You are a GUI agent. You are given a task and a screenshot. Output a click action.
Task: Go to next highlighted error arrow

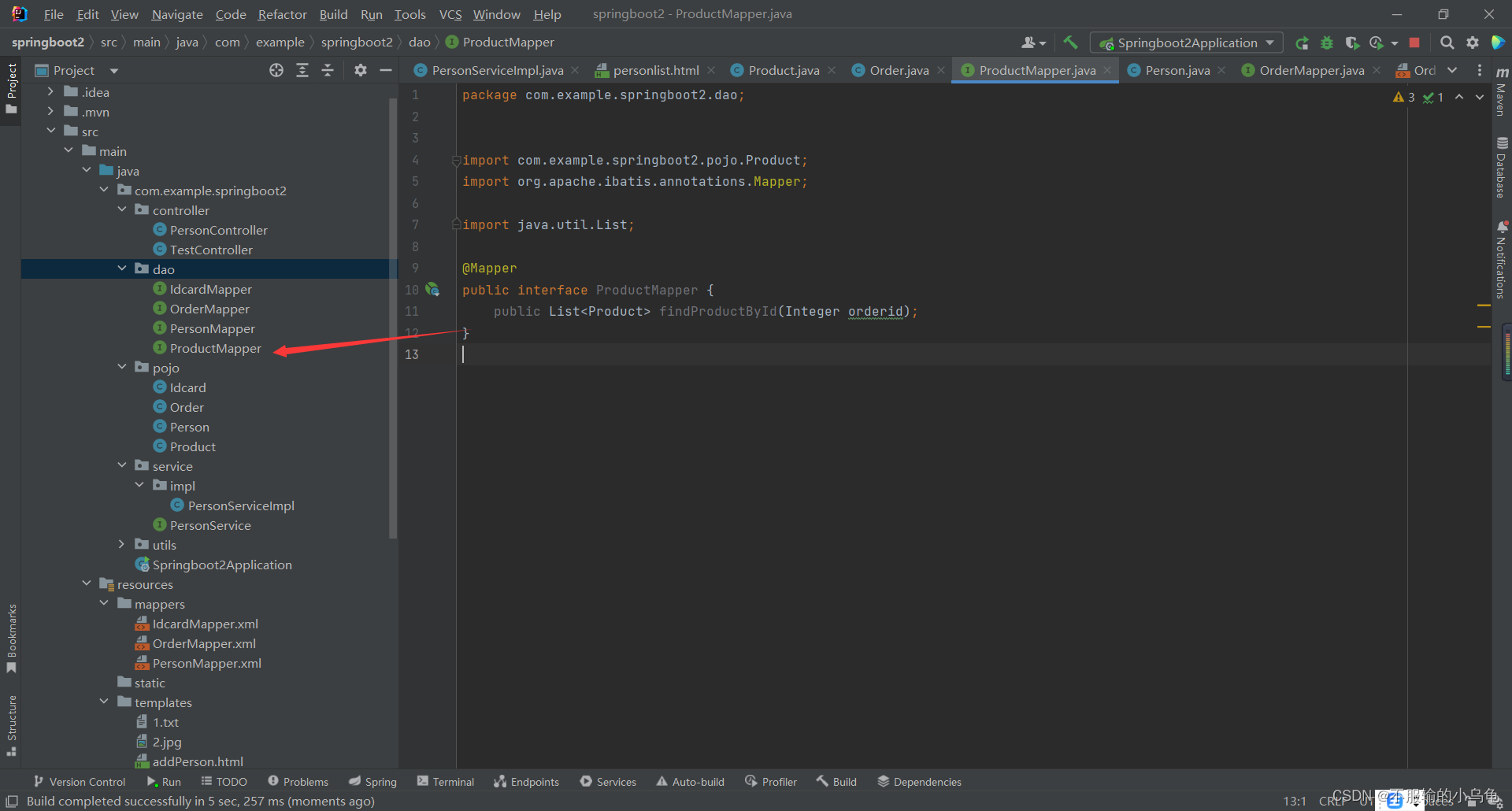click(x=1480, y=97)
